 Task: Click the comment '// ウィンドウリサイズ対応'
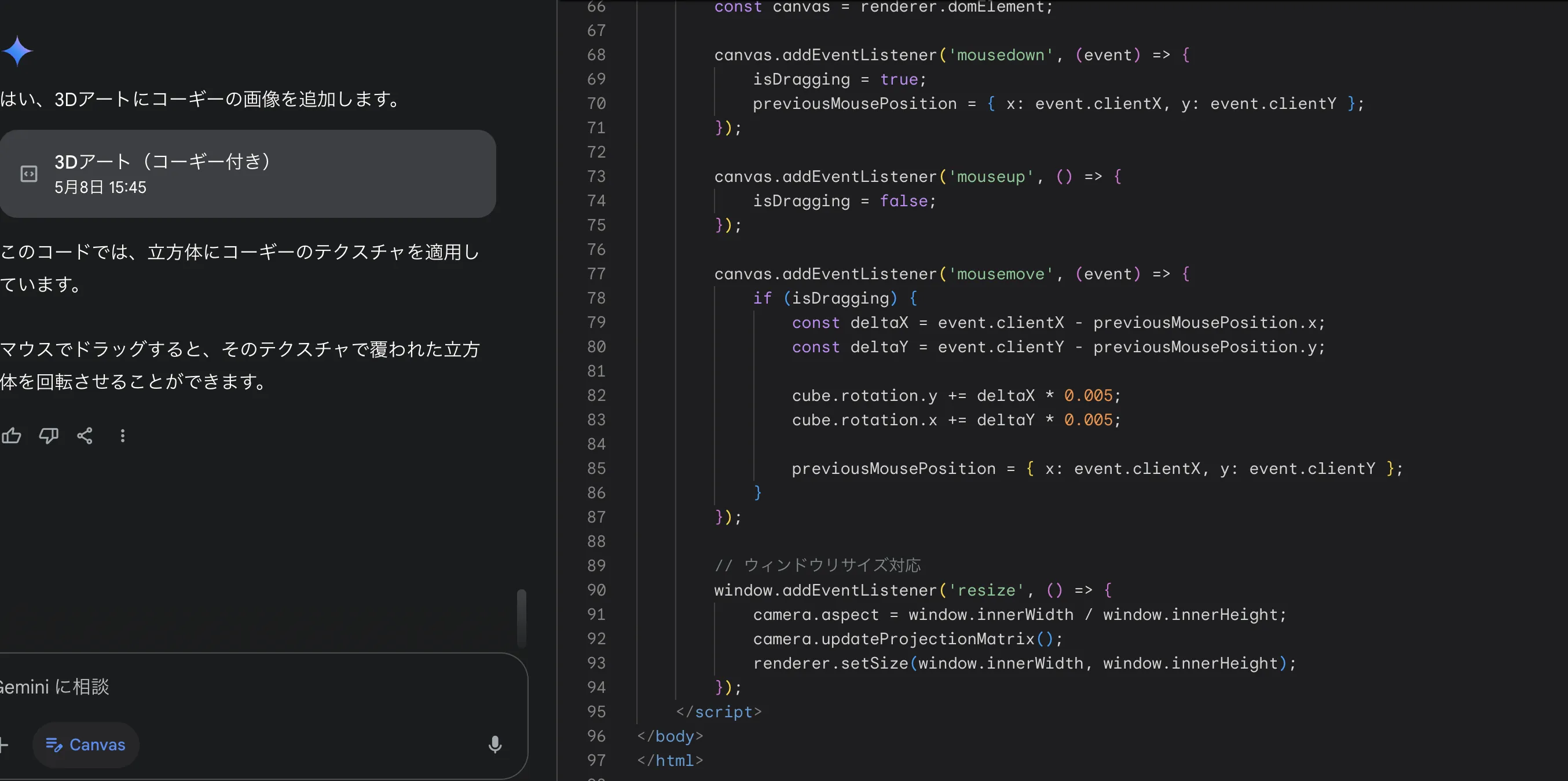click(818, 565)
